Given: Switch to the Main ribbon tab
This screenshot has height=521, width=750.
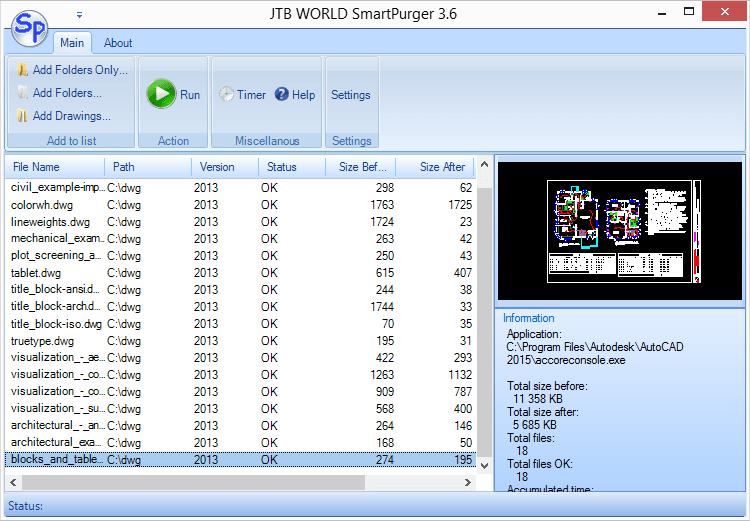Looking at the screenshot, I should click(x=72, y=43).
